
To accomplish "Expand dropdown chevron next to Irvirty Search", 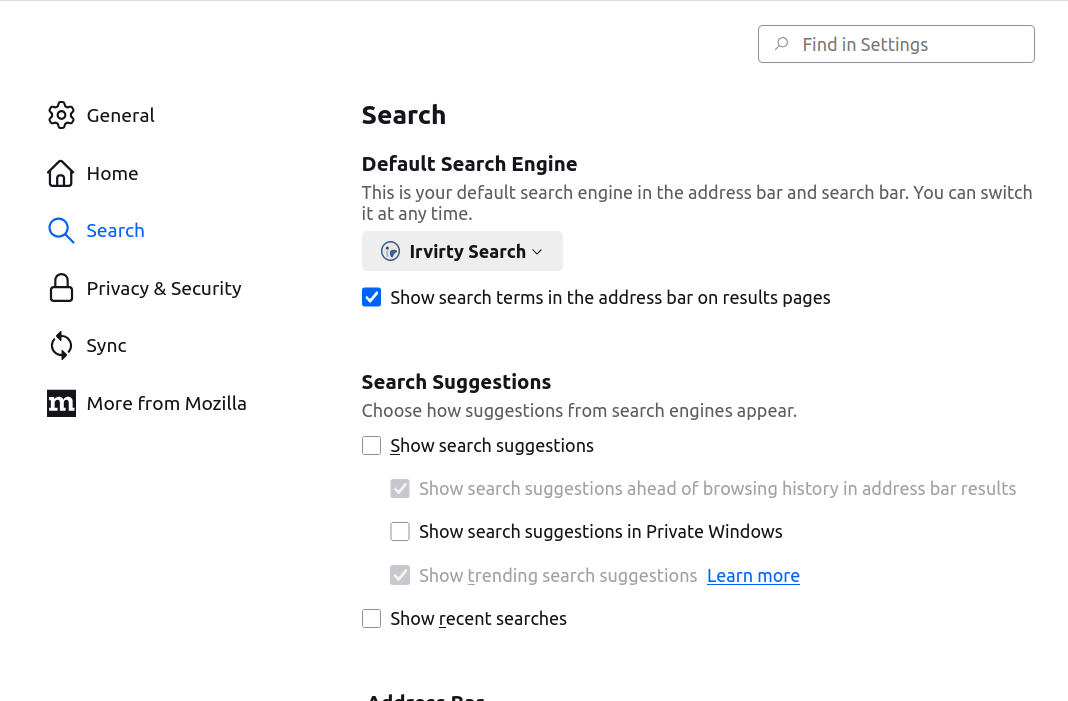I will [537, 252].
